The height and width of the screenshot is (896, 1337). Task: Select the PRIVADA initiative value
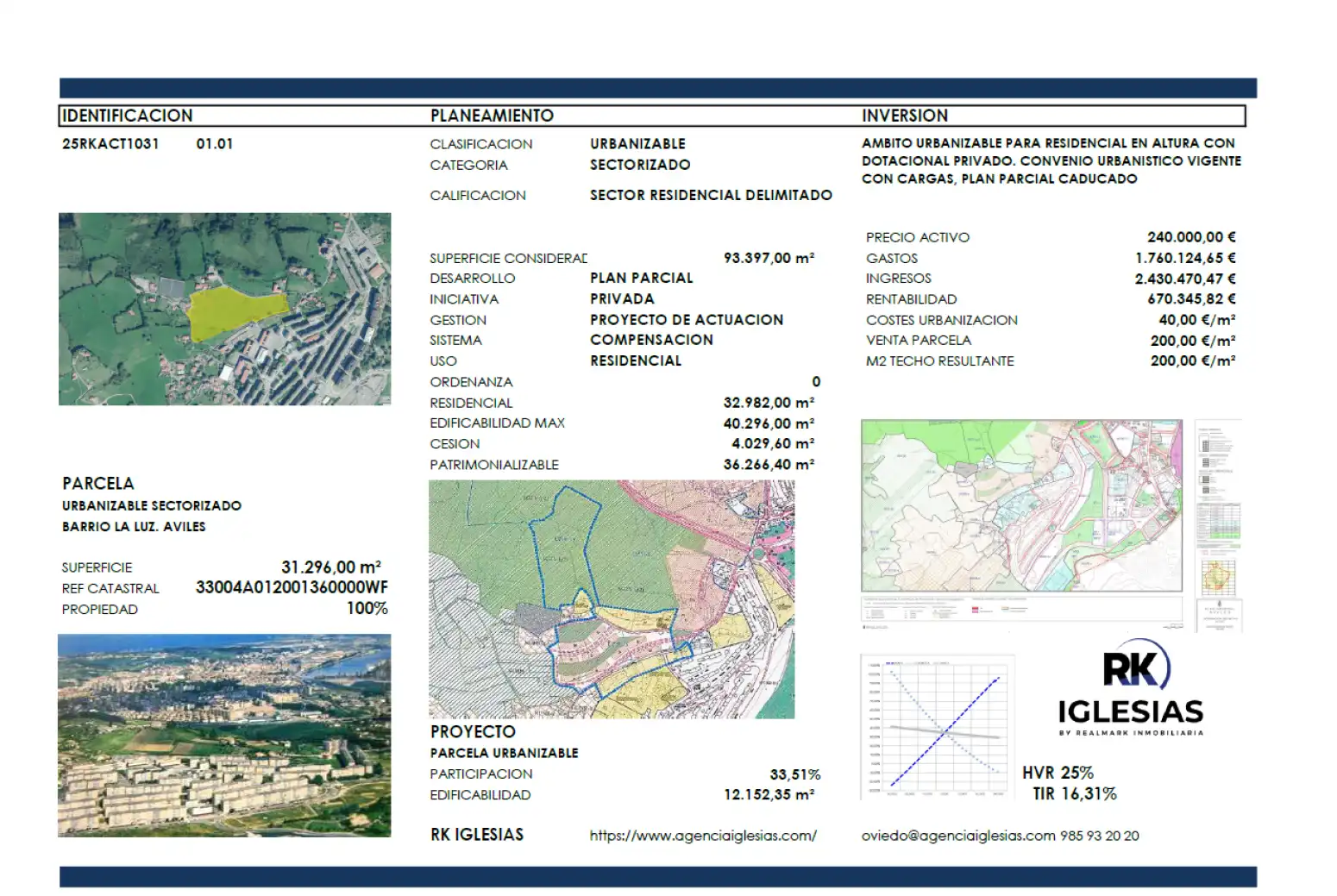(622, 299)
